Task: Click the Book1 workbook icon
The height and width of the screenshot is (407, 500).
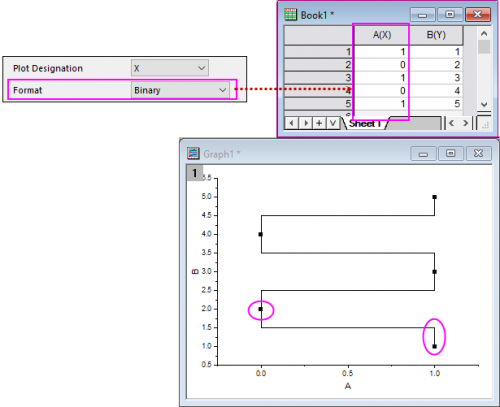Action: tap(290, 15)
